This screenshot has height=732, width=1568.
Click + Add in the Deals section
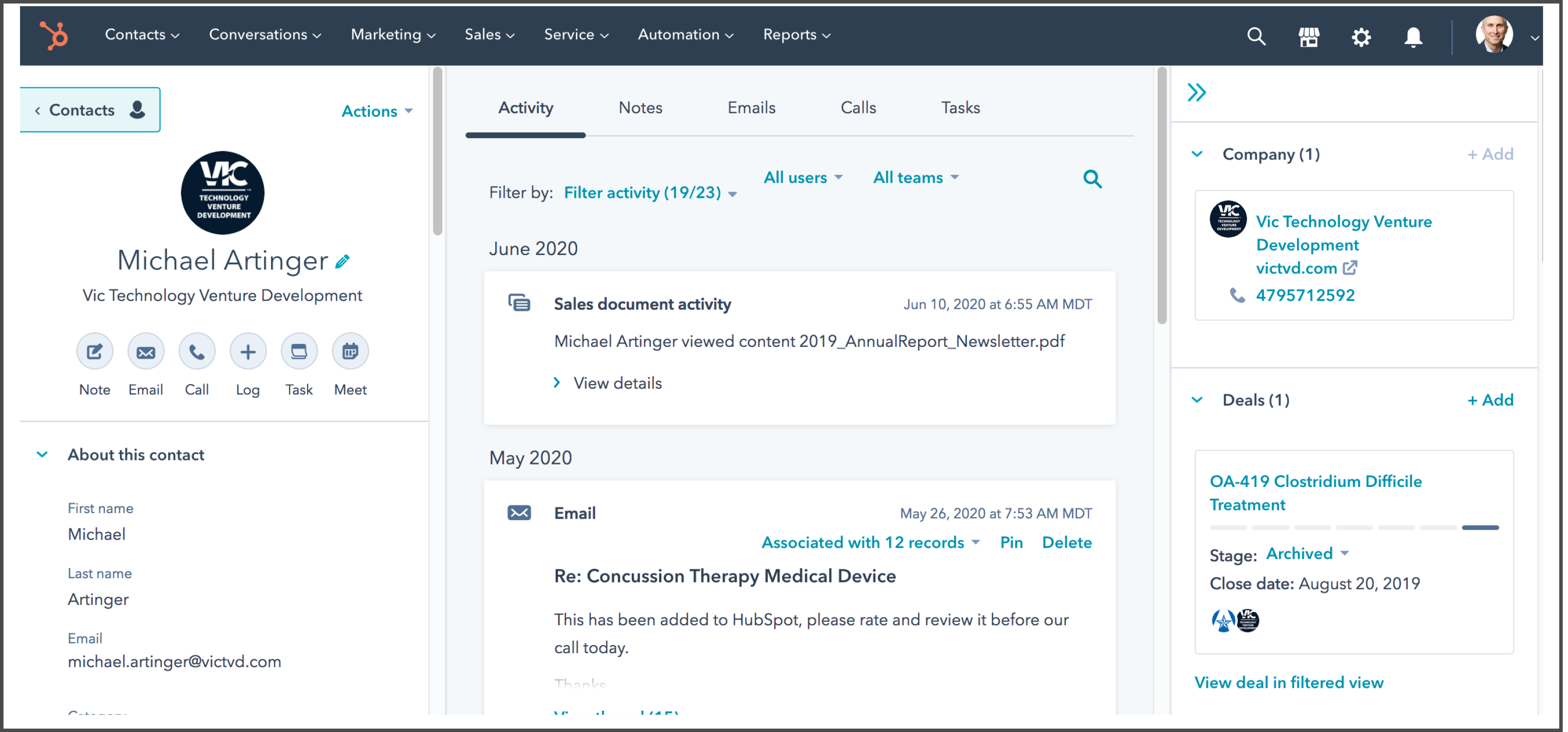[x=1490, y=400]
